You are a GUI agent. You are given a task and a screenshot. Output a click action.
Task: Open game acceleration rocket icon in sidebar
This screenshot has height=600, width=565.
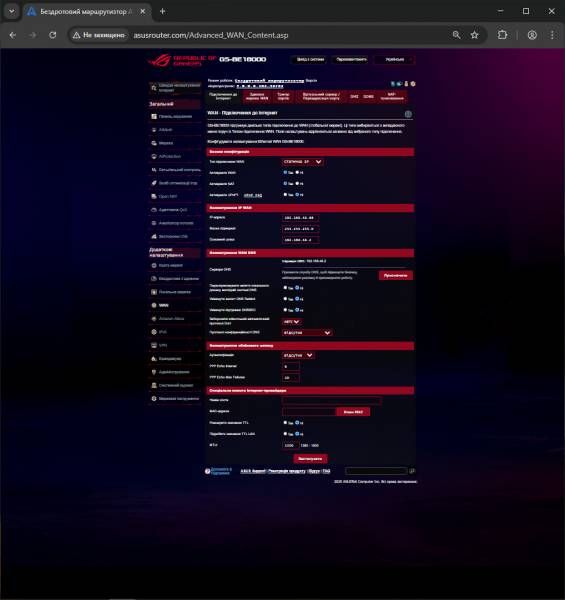154,183
